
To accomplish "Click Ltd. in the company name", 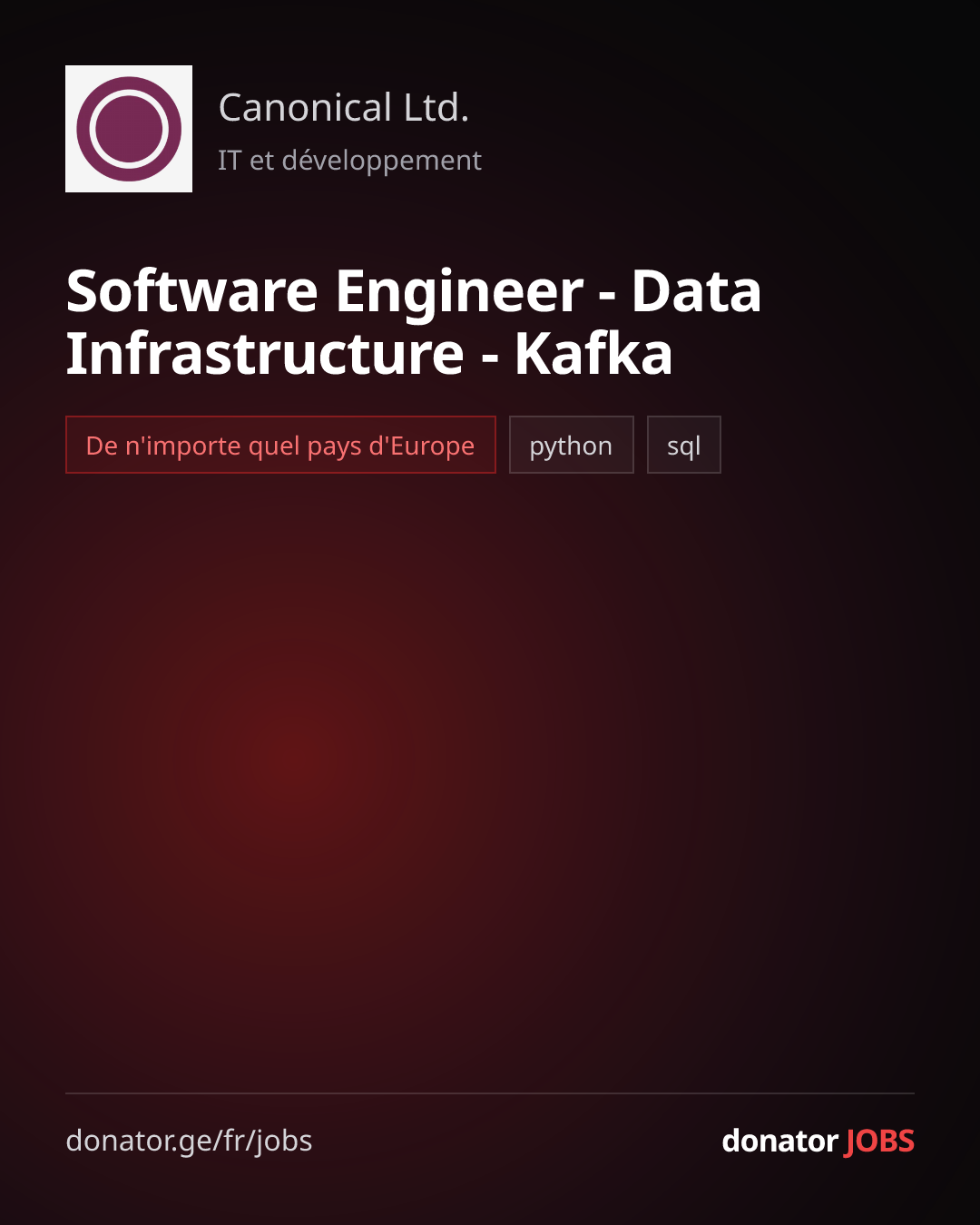I will pyautogui.click(x=436, y=108).
